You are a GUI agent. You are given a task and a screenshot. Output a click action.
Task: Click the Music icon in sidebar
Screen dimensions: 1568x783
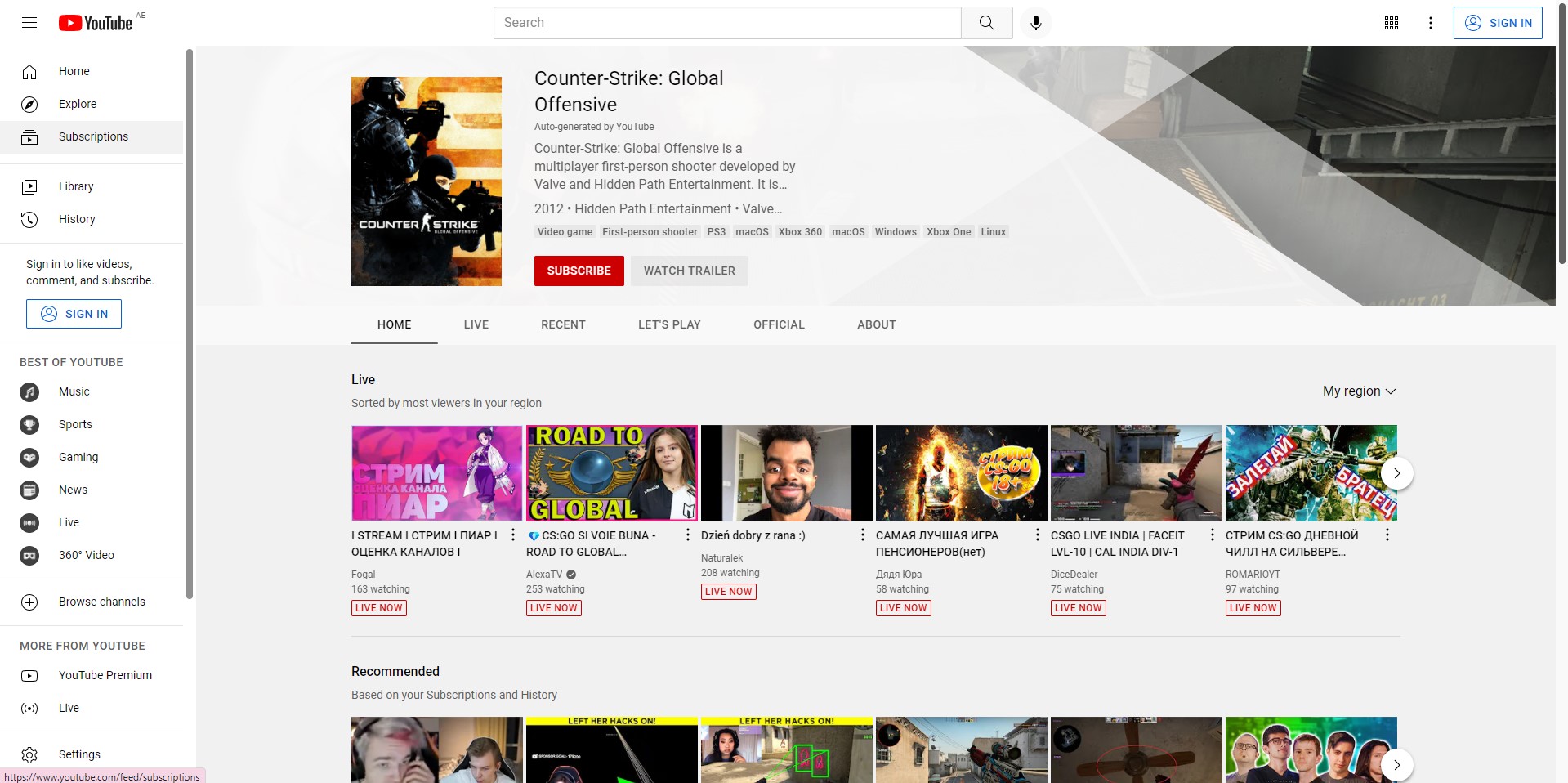tap(29, 392)
